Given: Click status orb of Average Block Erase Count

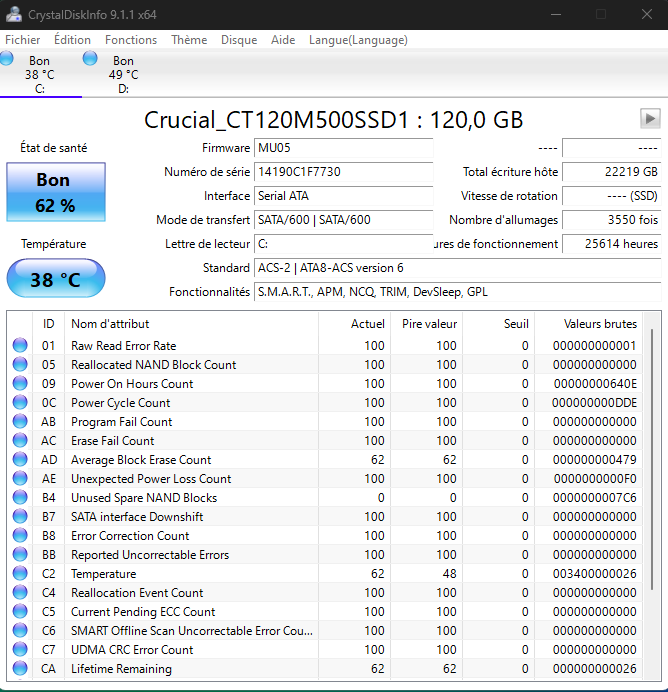Looking at the screenshot, I should point(20,459).
